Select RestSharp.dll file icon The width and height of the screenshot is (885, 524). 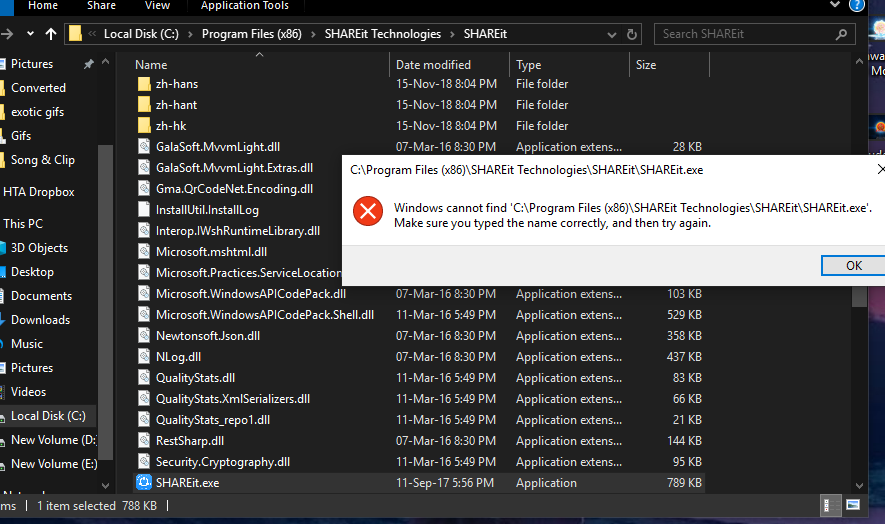coord(144,441)
